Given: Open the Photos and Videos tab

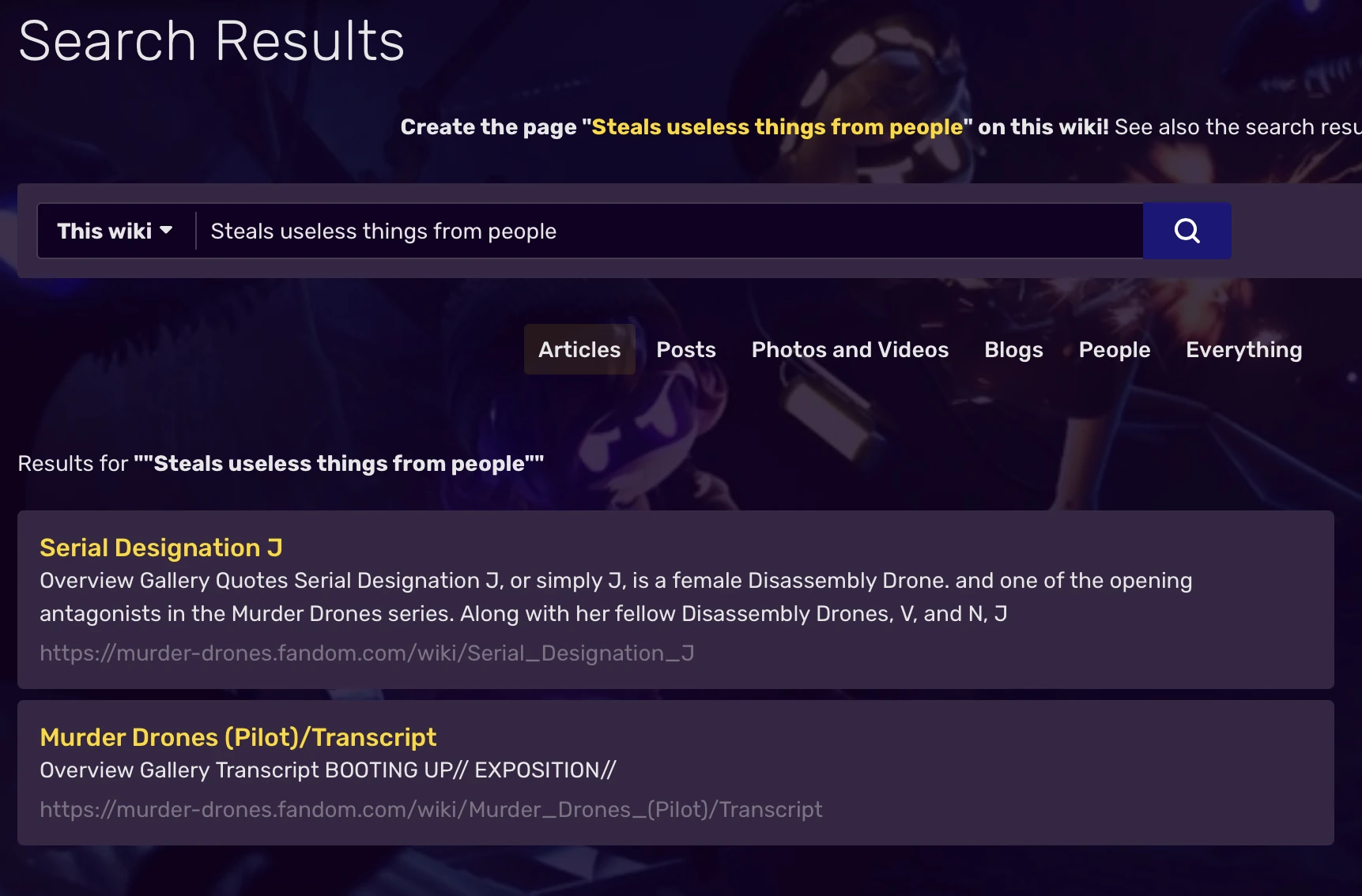Looking at the screenshot, I should pos(850,349).
